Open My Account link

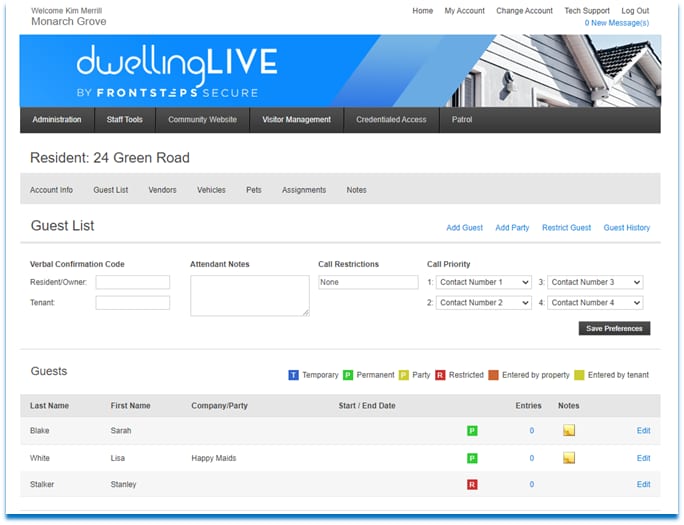click(465, 11)
